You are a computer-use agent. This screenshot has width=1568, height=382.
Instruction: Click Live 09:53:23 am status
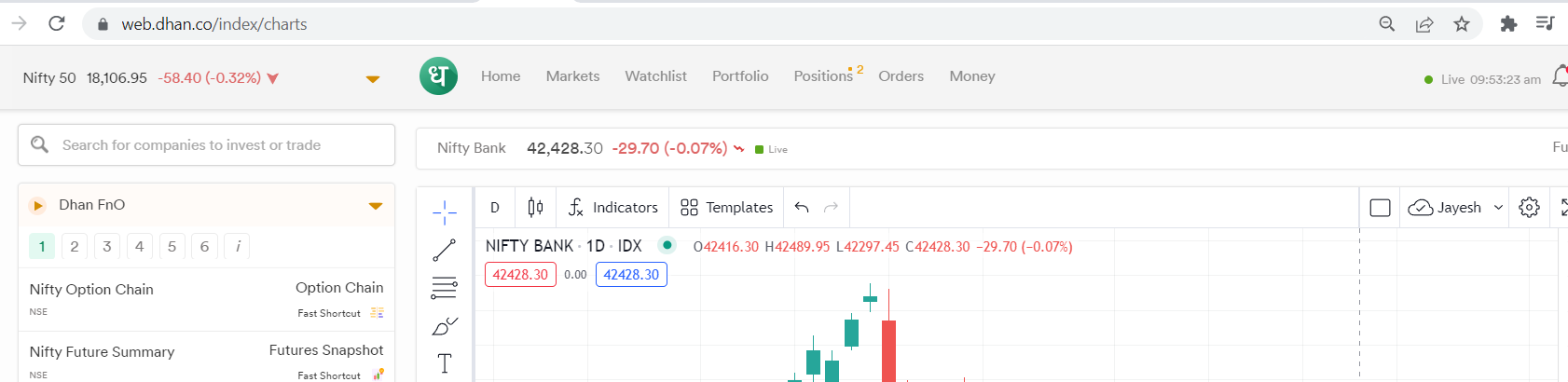click(1482, 79)
